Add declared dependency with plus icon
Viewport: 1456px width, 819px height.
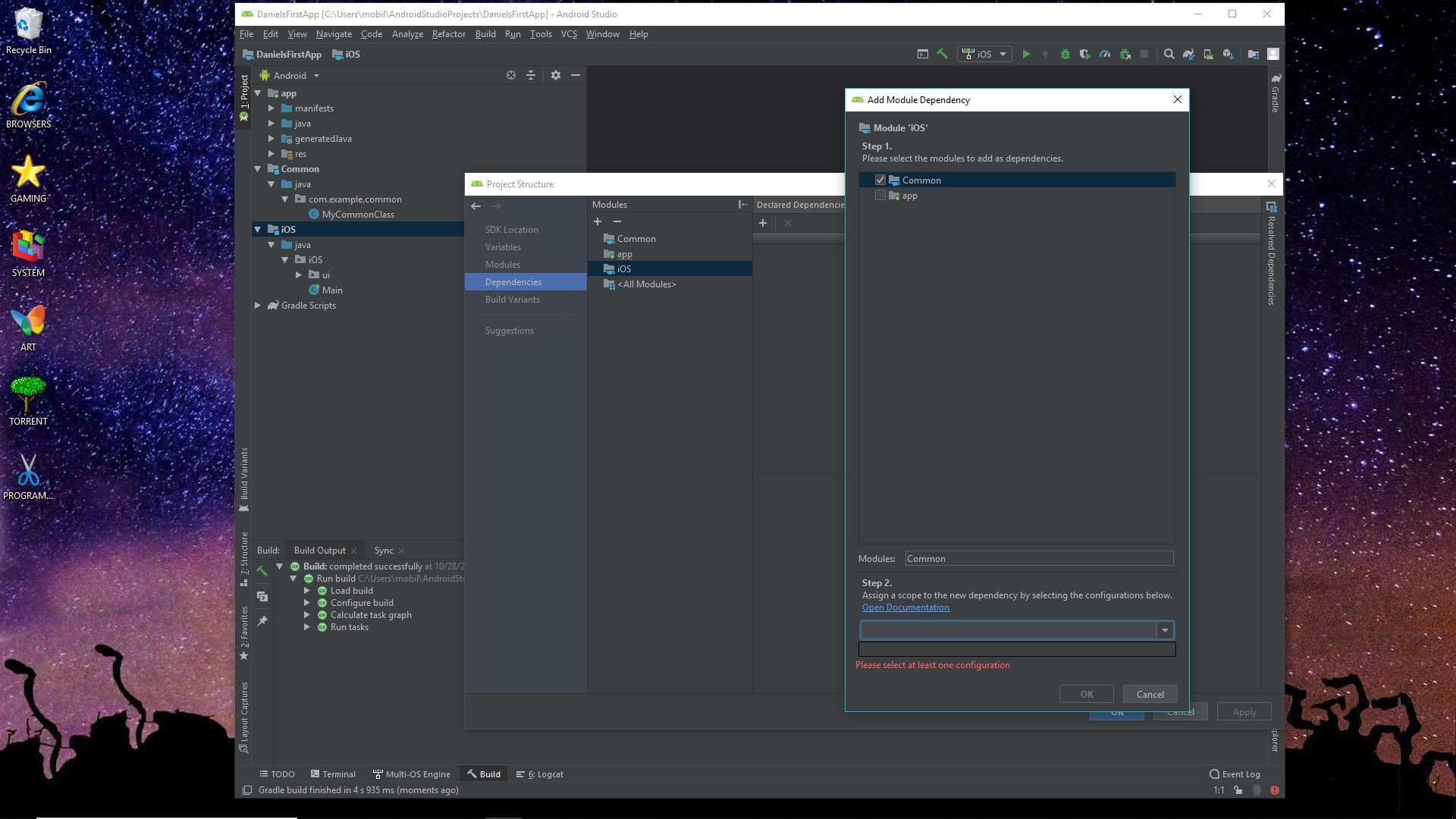pos(763,223)
